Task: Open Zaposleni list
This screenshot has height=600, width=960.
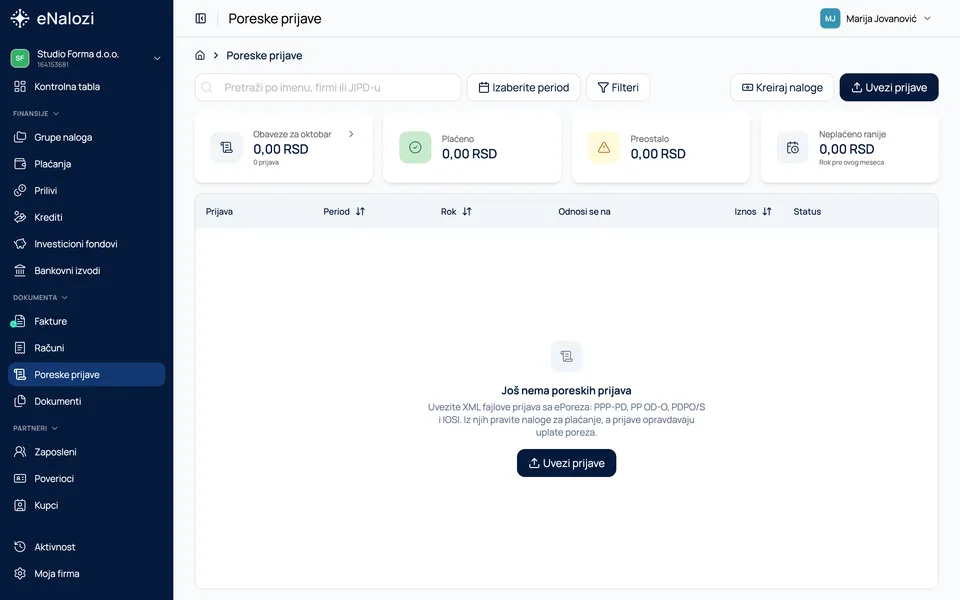Action: [x=86, y=452]
